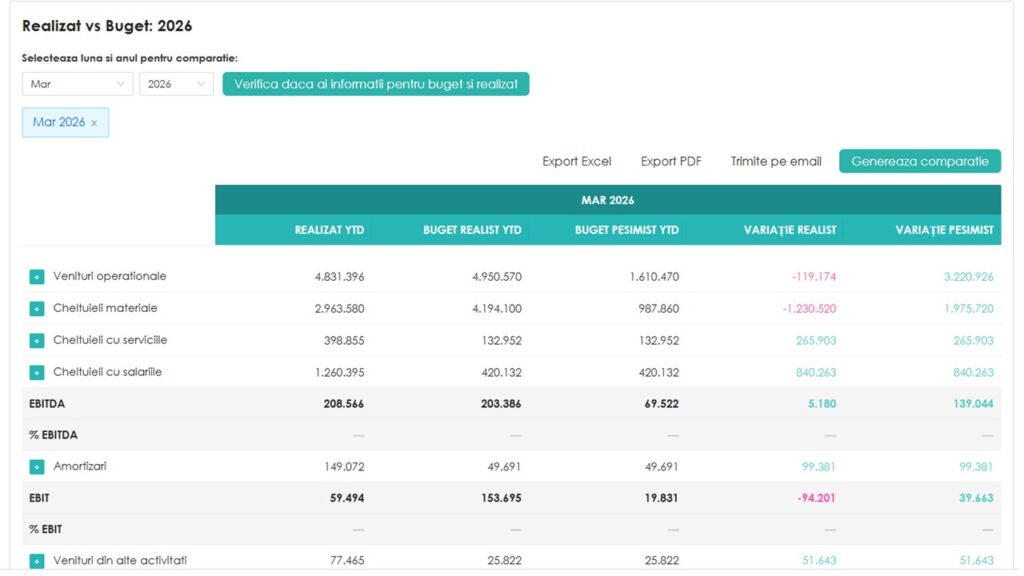Remove the Mar 2026 tag

click(x=94, y=123)
